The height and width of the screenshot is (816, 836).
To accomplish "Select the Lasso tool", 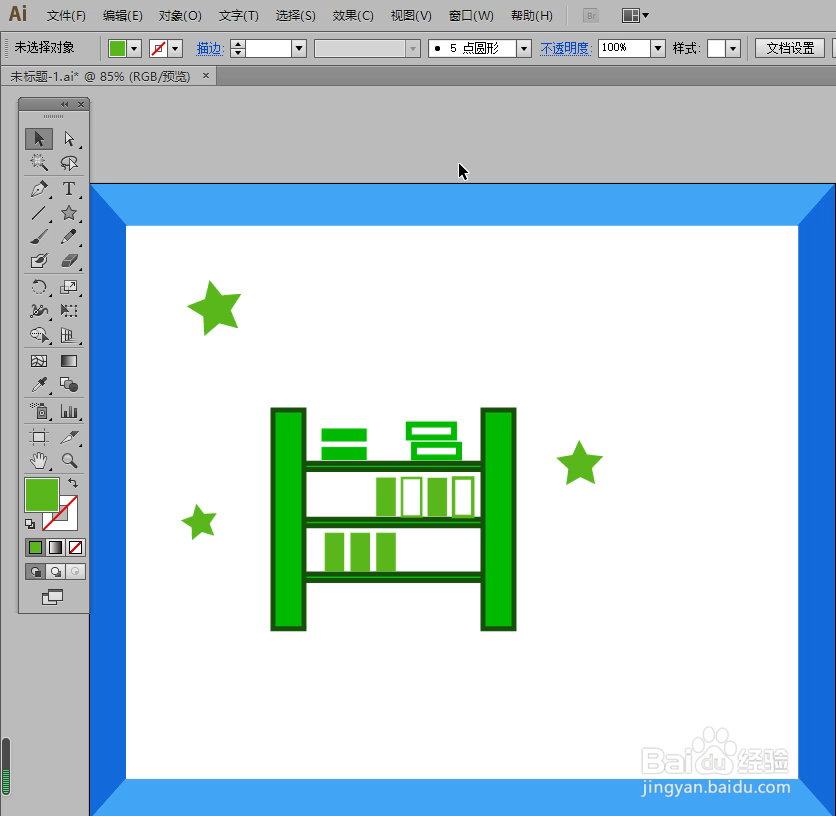I will click(69, 163).
